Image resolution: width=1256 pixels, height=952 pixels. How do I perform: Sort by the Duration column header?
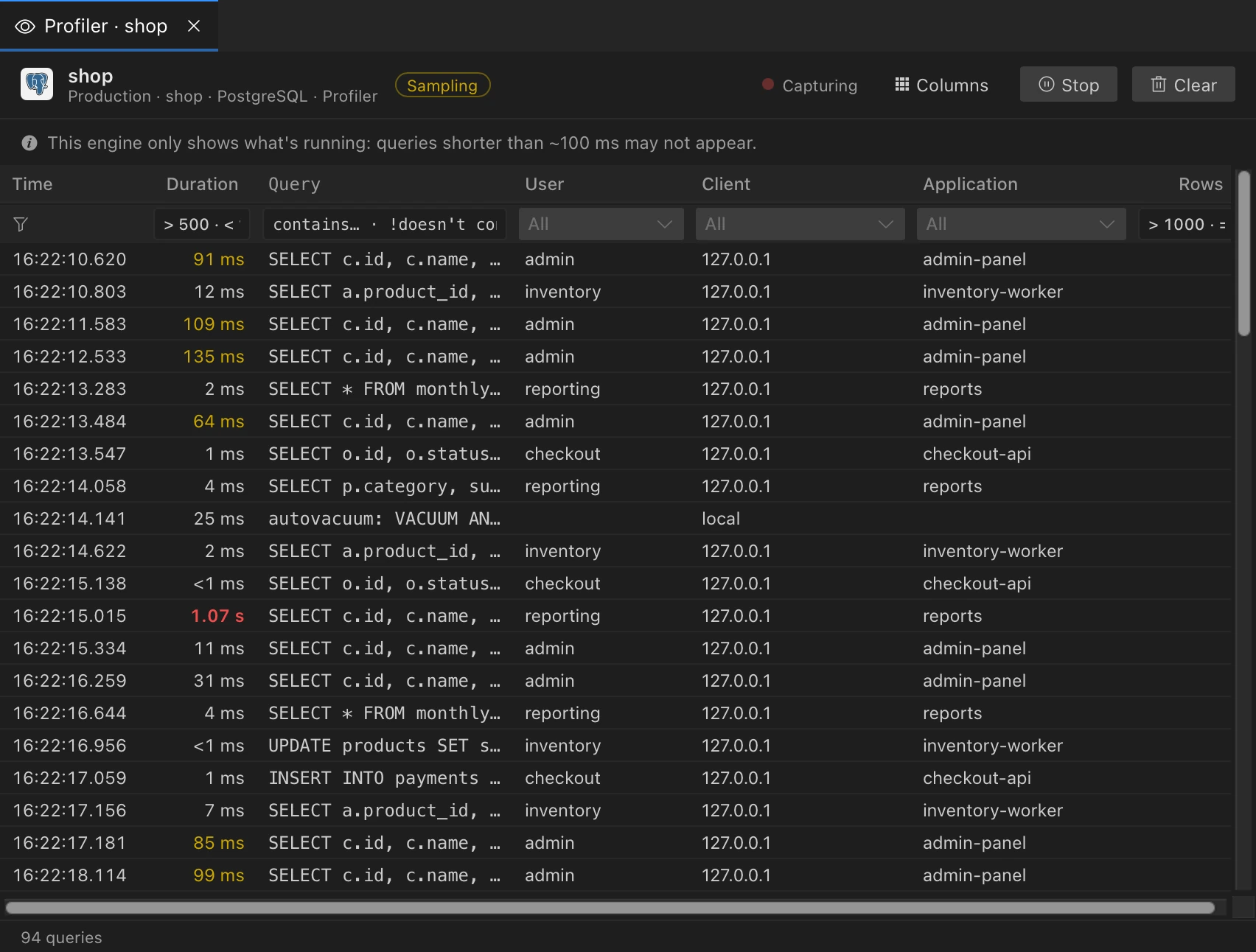click(202, 184)
